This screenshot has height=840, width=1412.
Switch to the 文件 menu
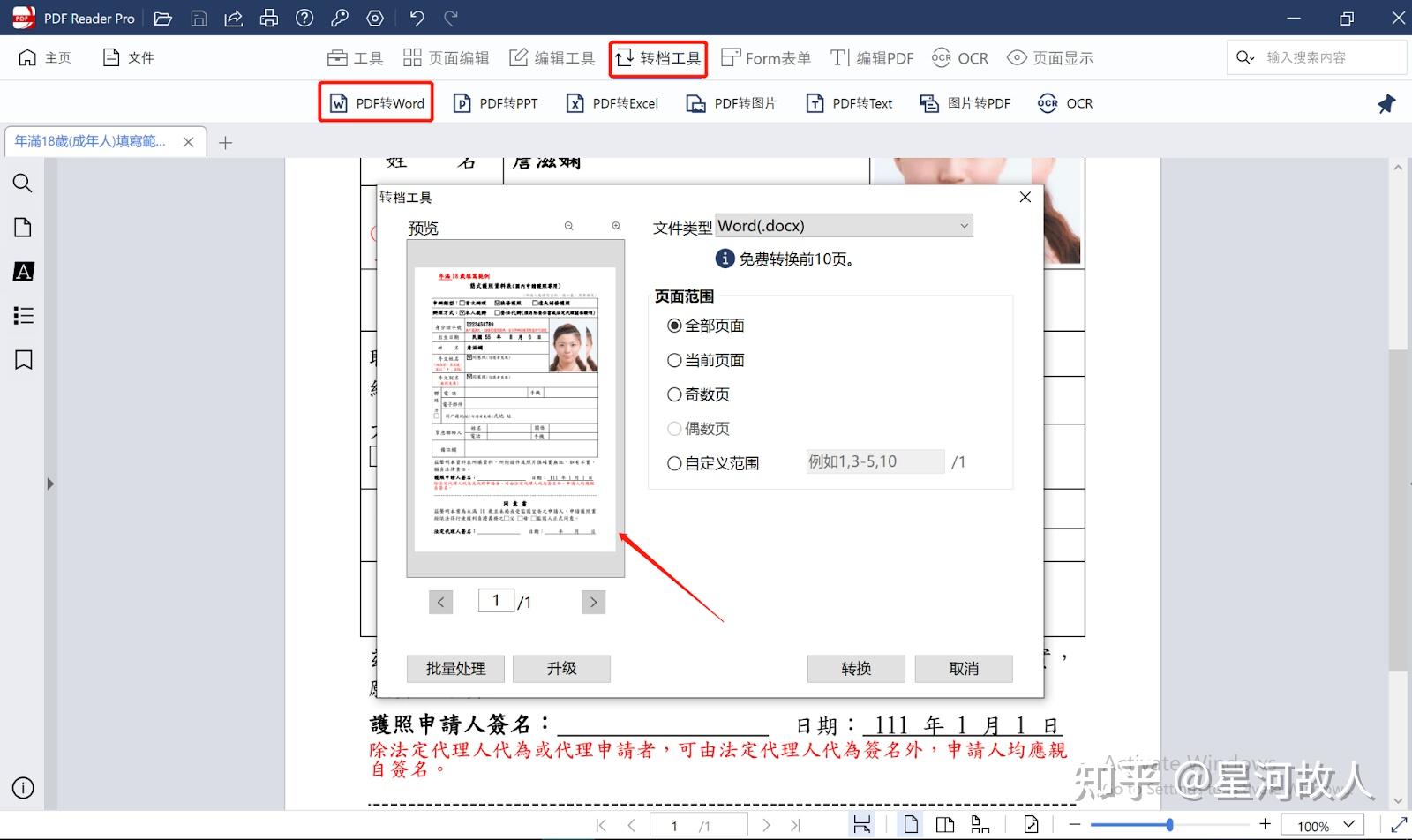point(127,57)
